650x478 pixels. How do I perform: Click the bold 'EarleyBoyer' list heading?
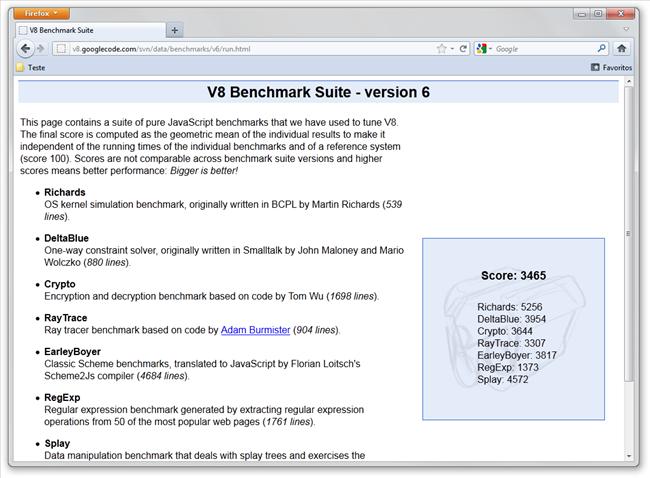click(x=72, y=352)
